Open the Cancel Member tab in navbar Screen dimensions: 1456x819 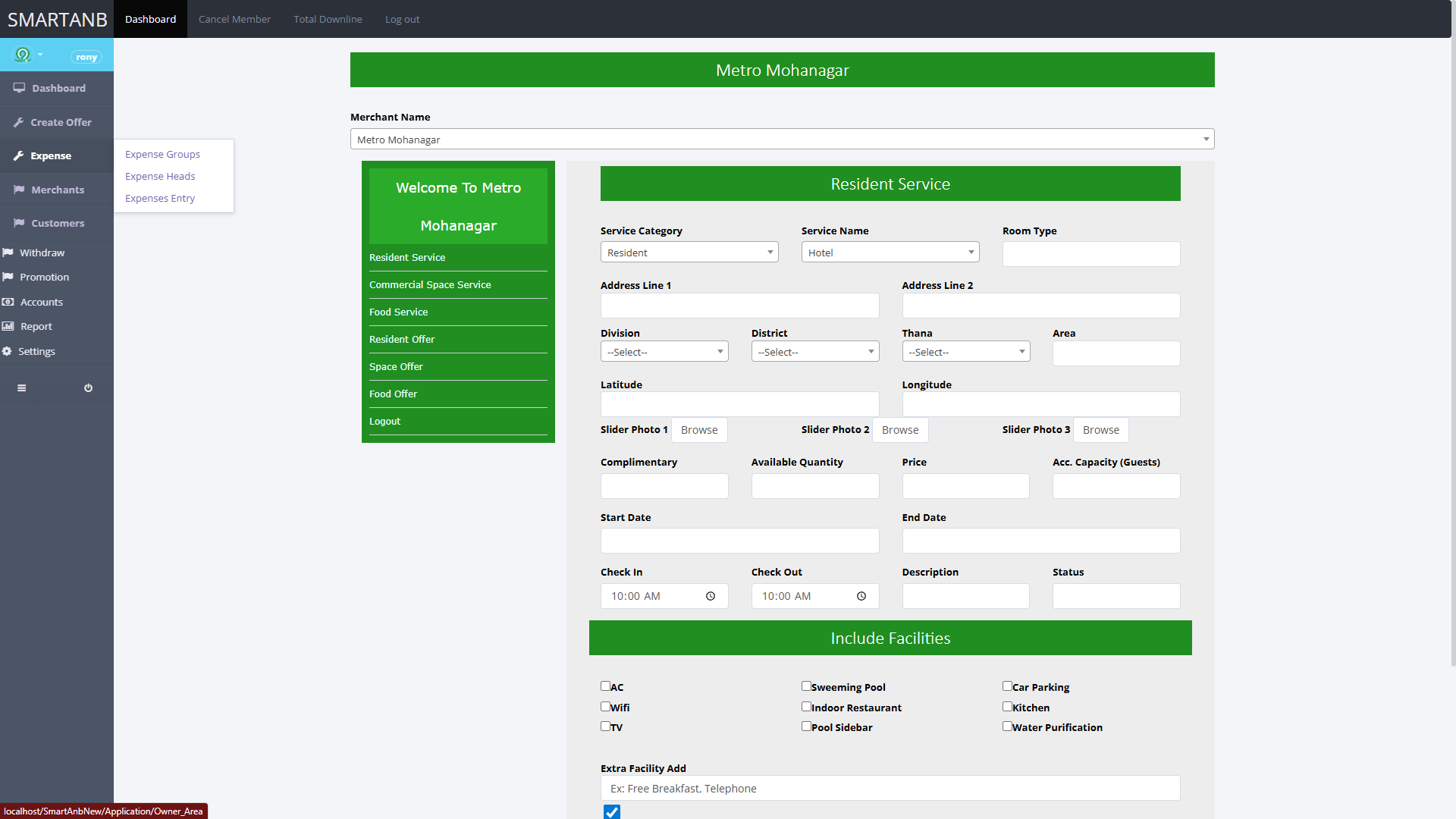point(234,19)
